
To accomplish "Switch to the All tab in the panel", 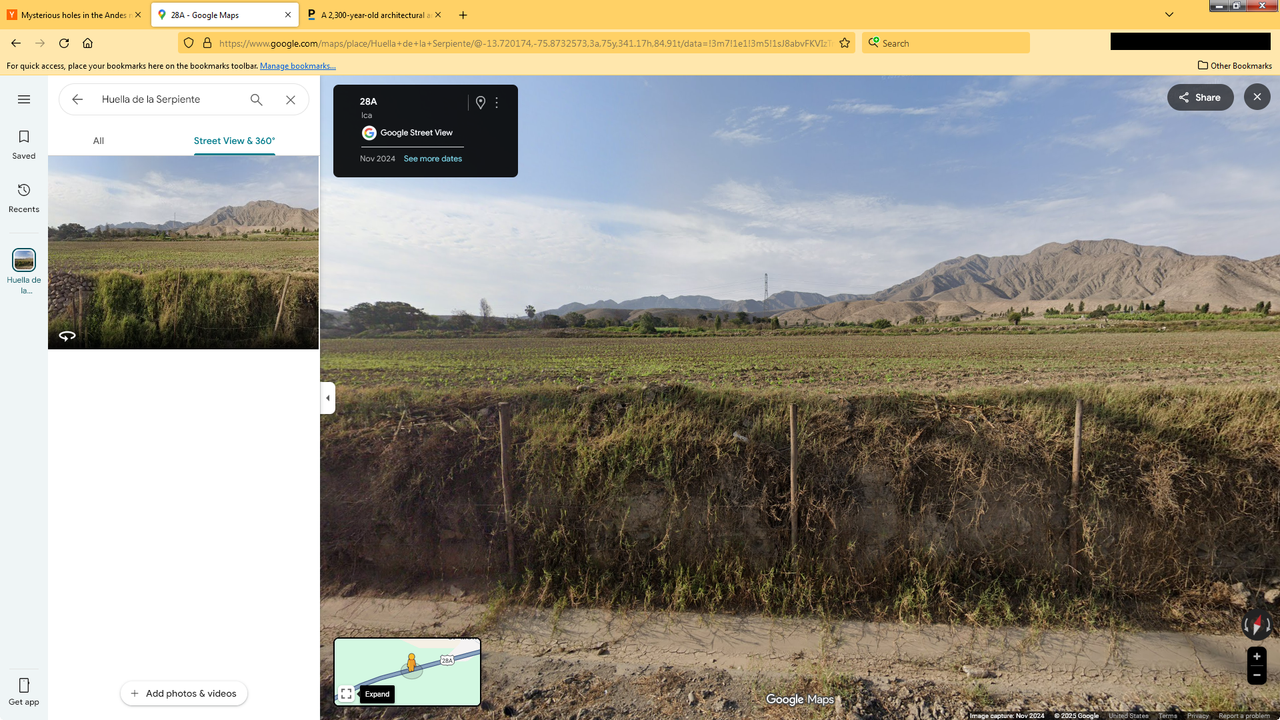I will 98,140.
